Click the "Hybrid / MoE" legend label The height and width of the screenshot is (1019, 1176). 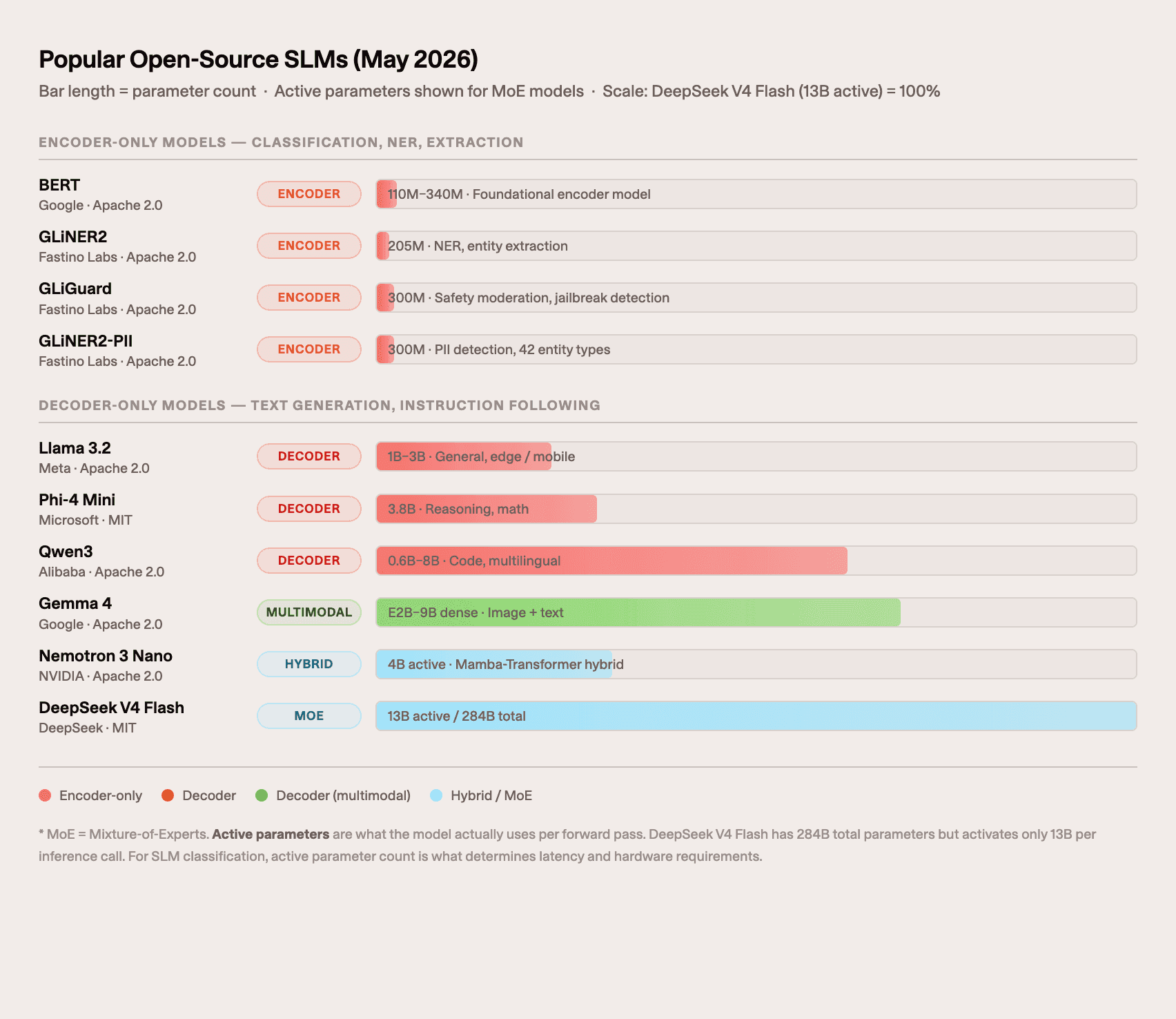point(491,795)
